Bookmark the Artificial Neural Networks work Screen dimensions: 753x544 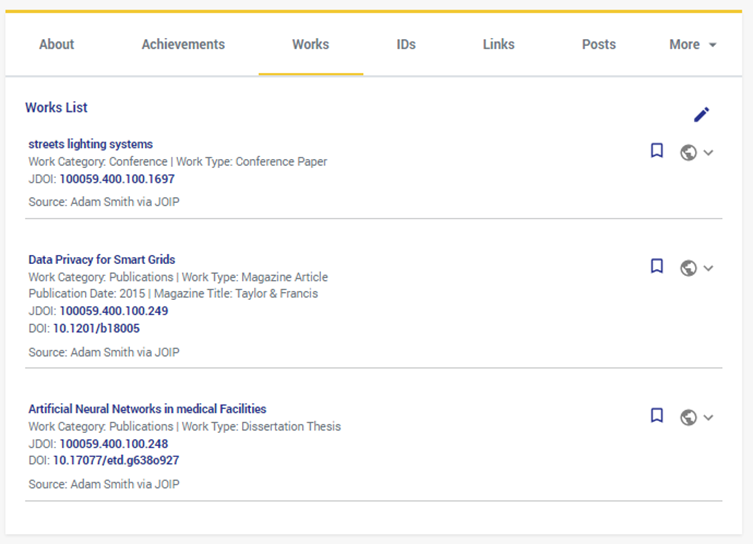[657, 416]
